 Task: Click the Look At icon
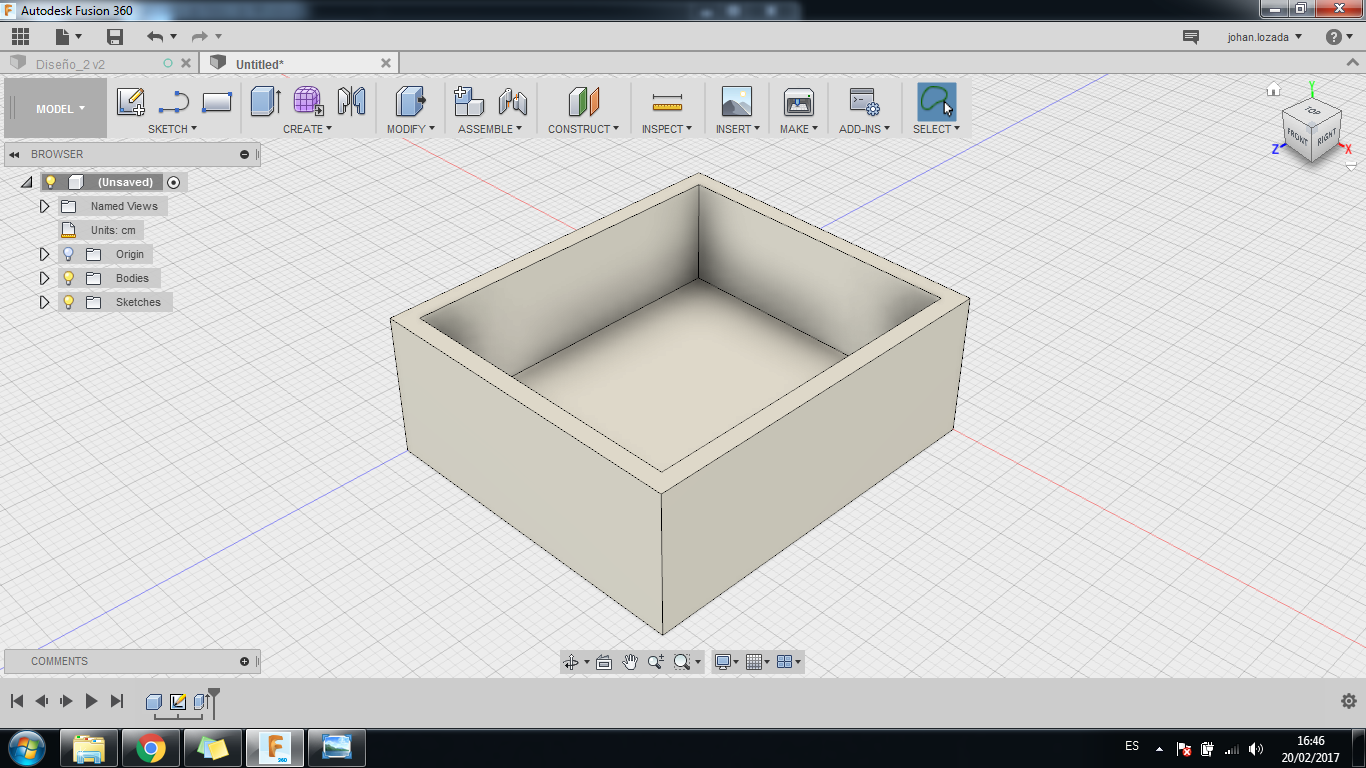pyautogui.click(x=603, y=662)
